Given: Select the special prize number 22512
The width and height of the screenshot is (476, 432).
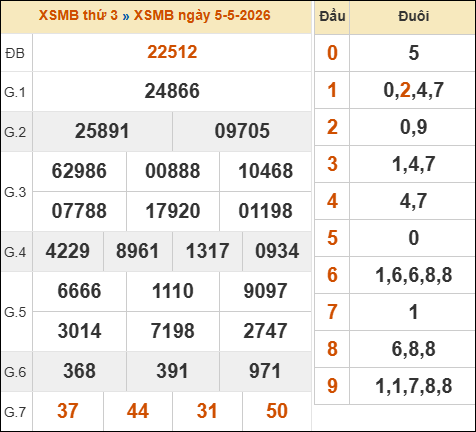Looking at the screenshot, I should click(172, 52).
